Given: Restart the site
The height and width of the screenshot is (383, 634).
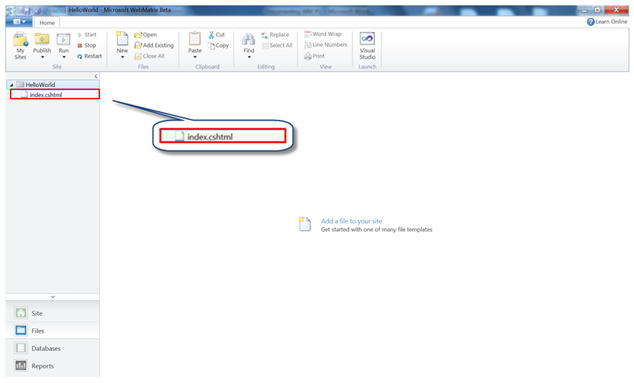Looking at the screenshot, I should tap(89, 56).
